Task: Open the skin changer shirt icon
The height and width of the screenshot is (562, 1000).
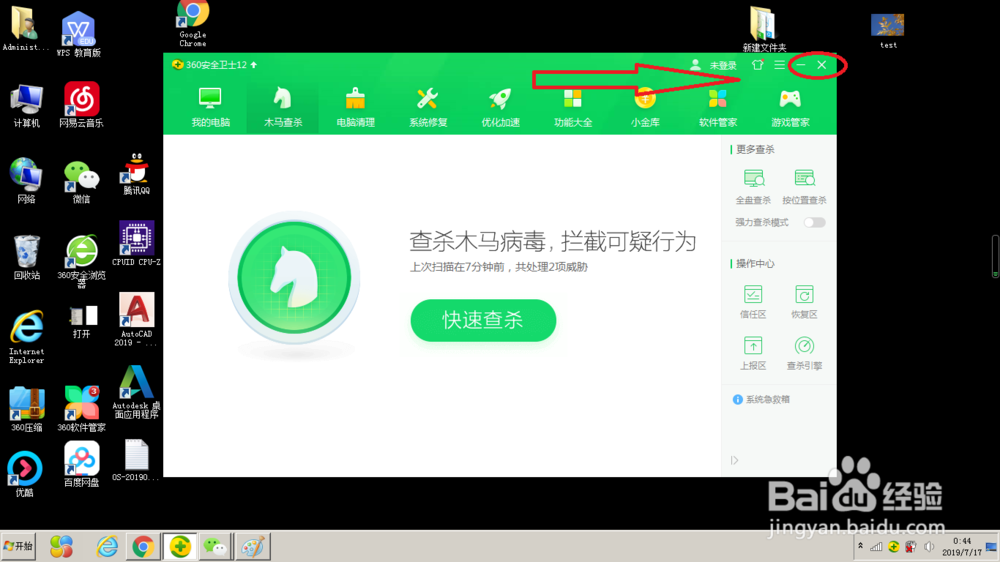Action: [x=757, y=64]
